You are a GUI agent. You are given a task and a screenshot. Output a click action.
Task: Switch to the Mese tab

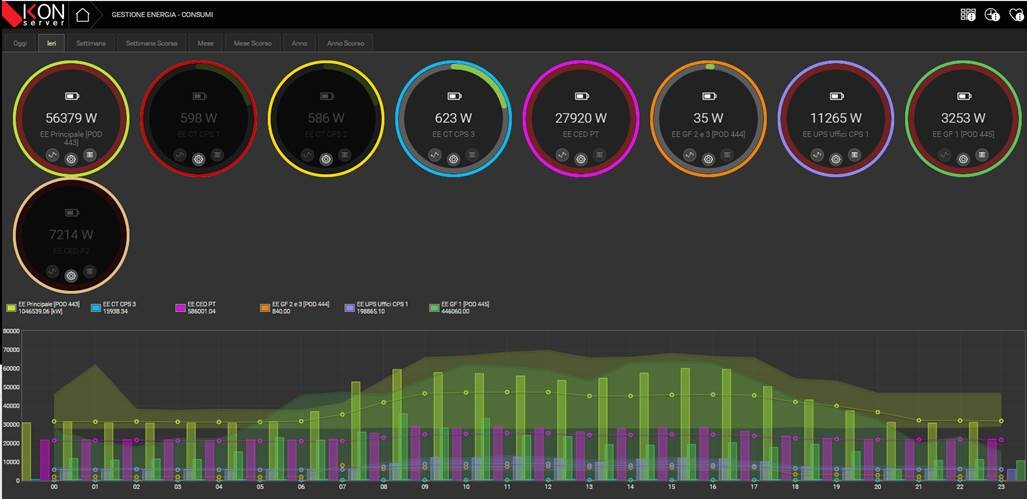point(206,43)
